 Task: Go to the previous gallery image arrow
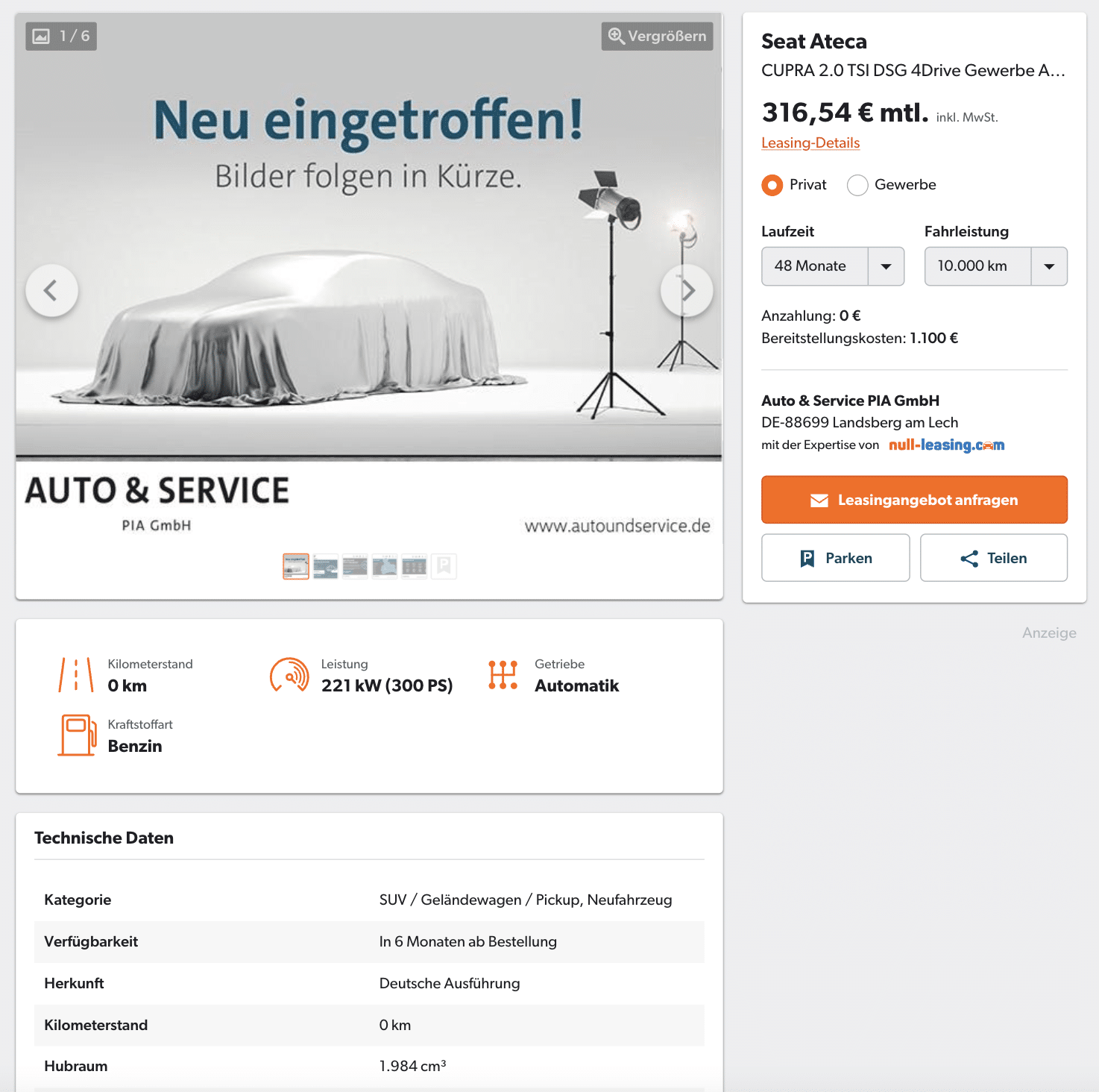51,290
